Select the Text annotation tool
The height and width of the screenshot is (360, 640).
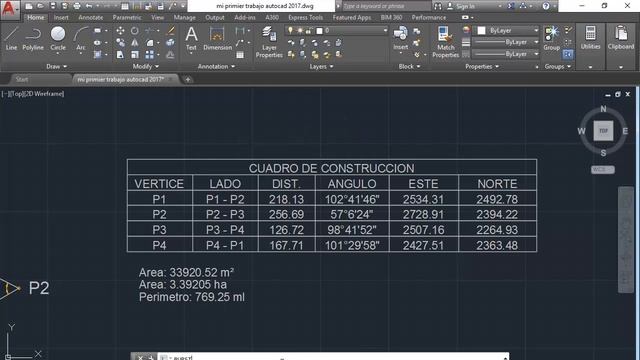191,39
